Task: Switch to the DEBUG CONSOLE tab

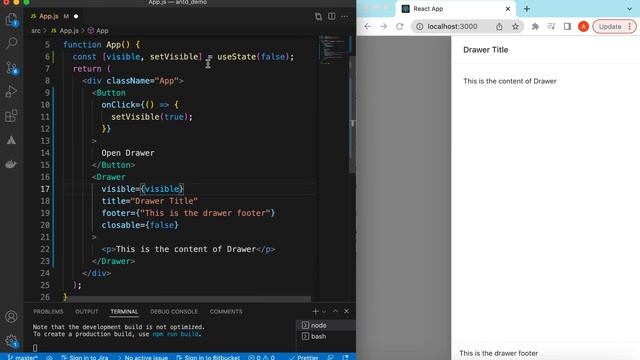Action: (x=174, y=311)
